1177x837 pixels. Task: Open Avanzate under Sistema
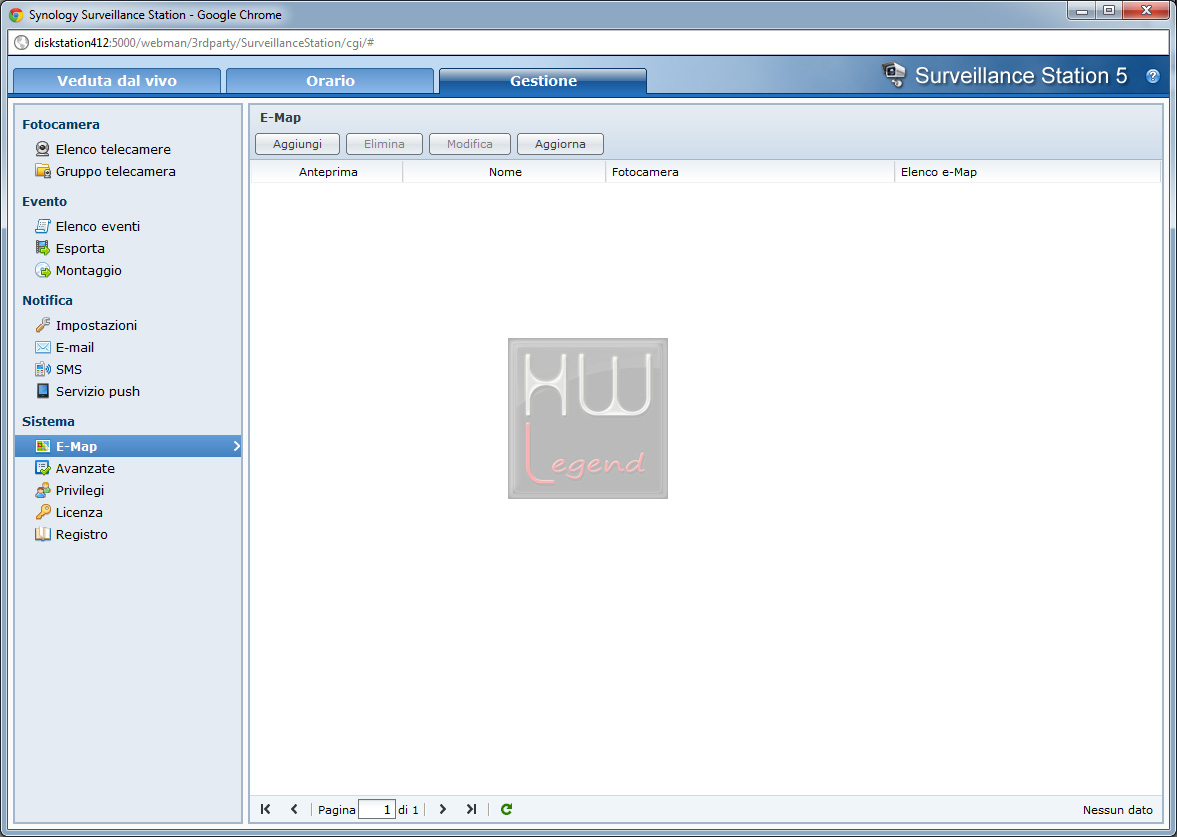coord(85,468)
